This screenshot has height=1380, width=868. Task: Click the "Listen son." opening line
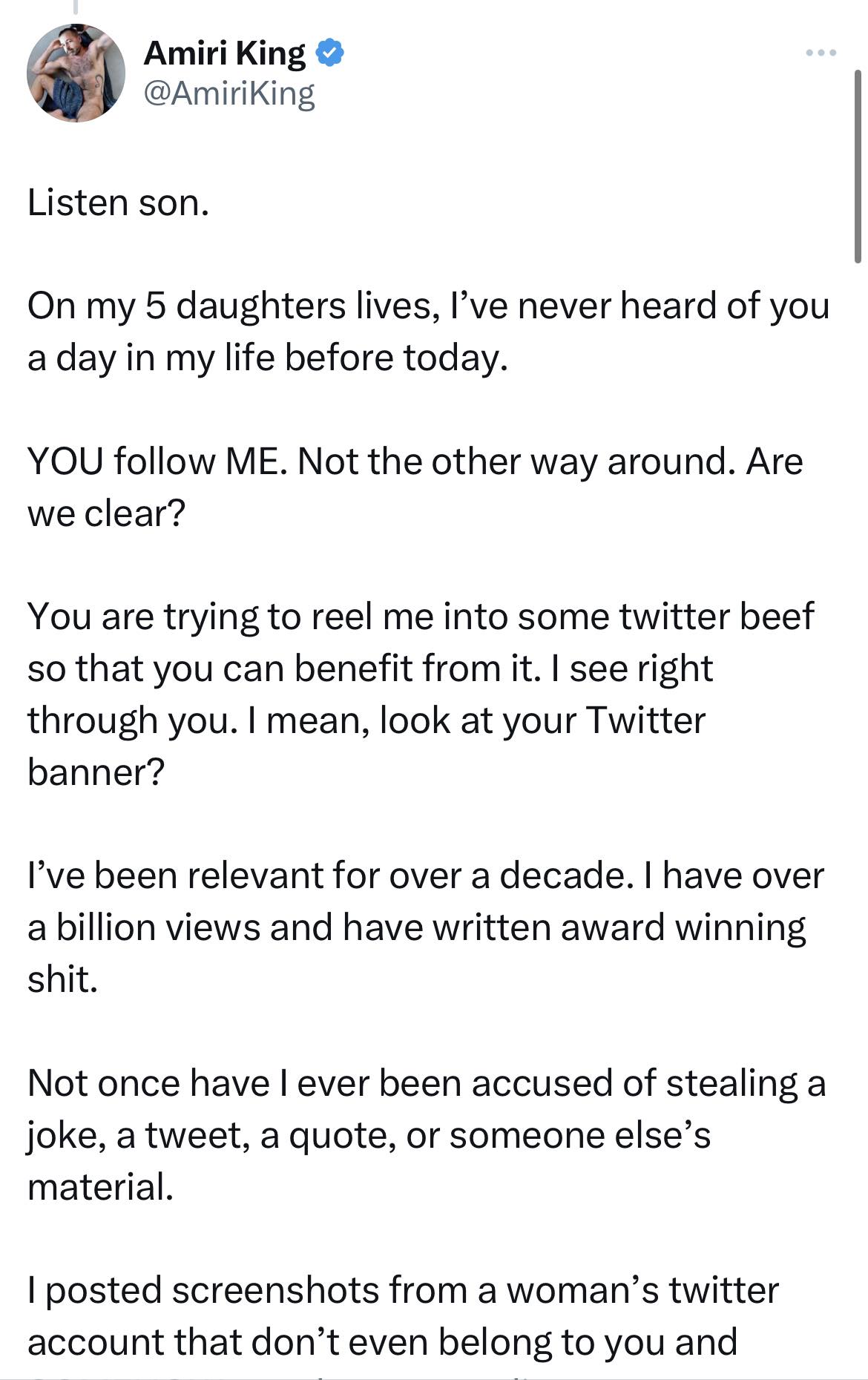[x=118, y=203]
